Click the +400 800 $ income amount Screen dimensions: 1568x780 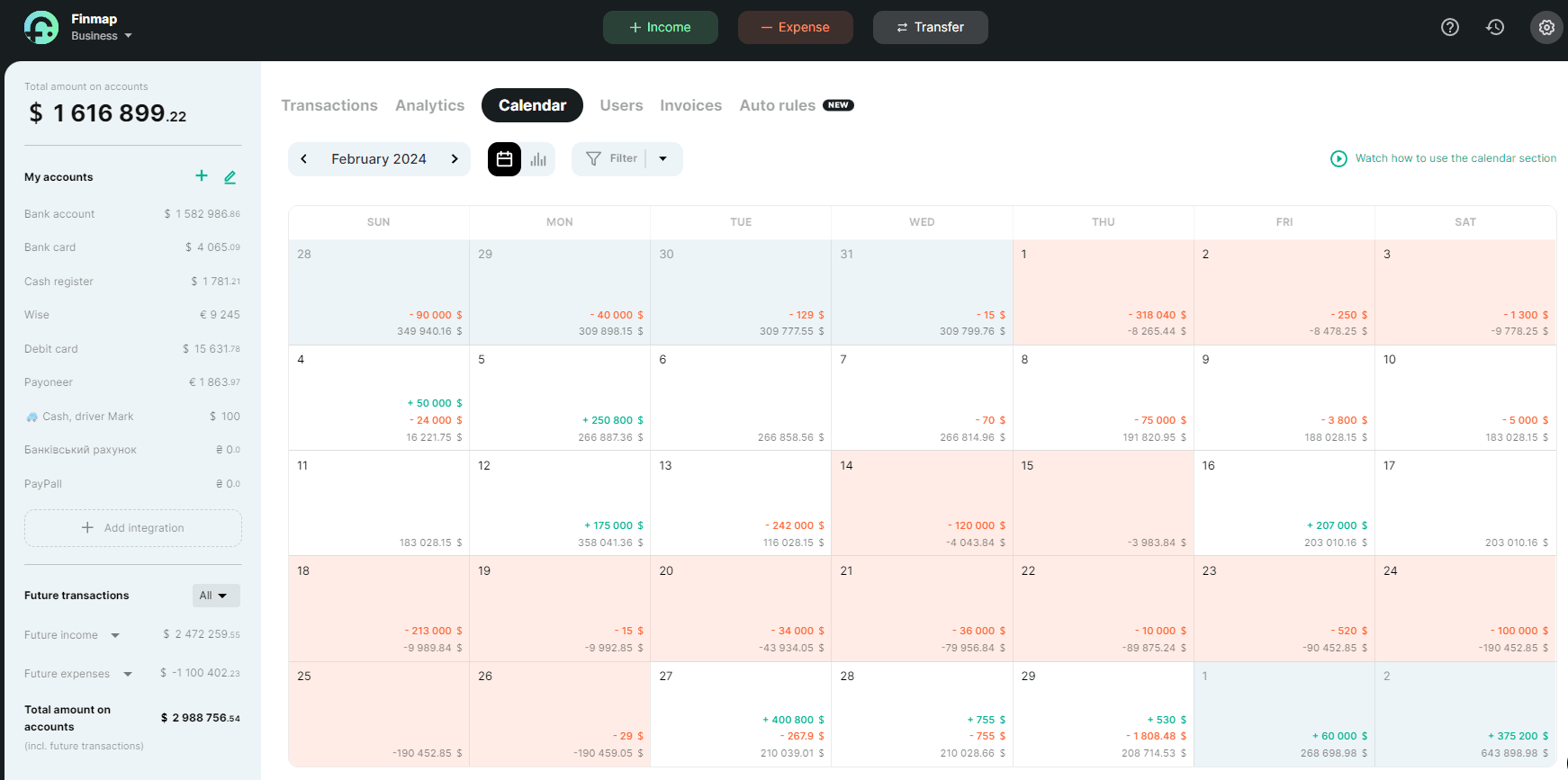coord(794,720)
